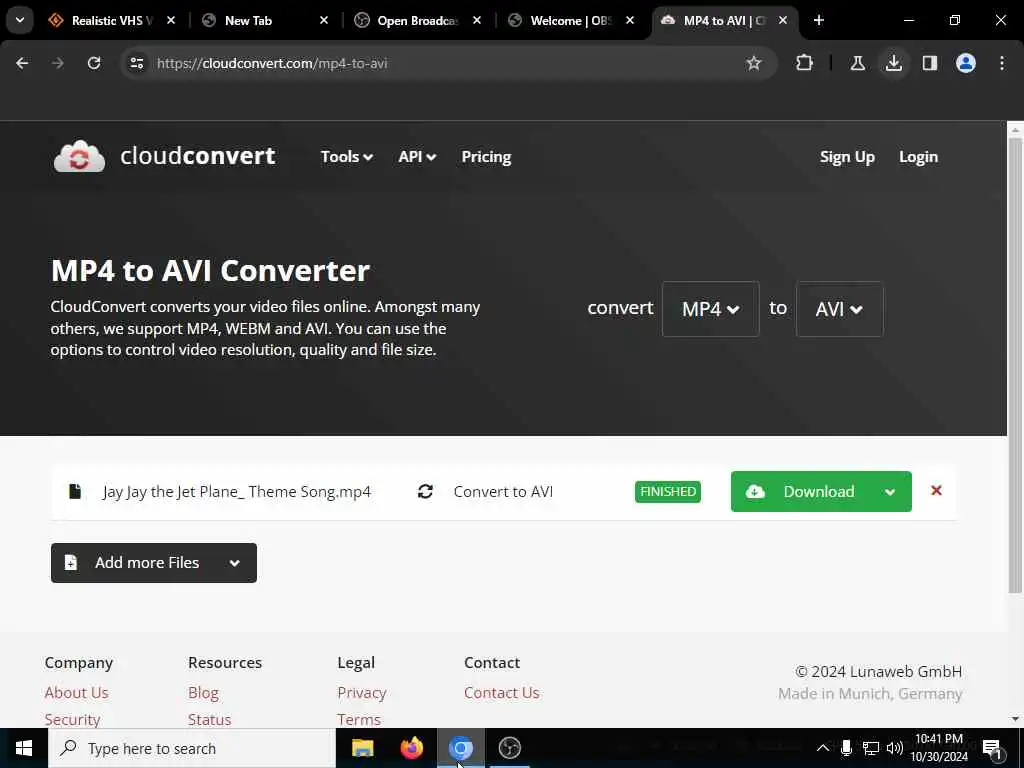1024x768 pixels.
Task: Go back with the browser back arrow
Action: point(22,63)
